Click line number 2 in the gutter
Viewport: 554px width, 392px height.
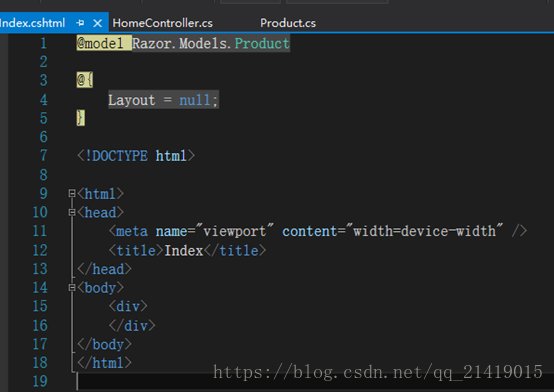point(43,62)
